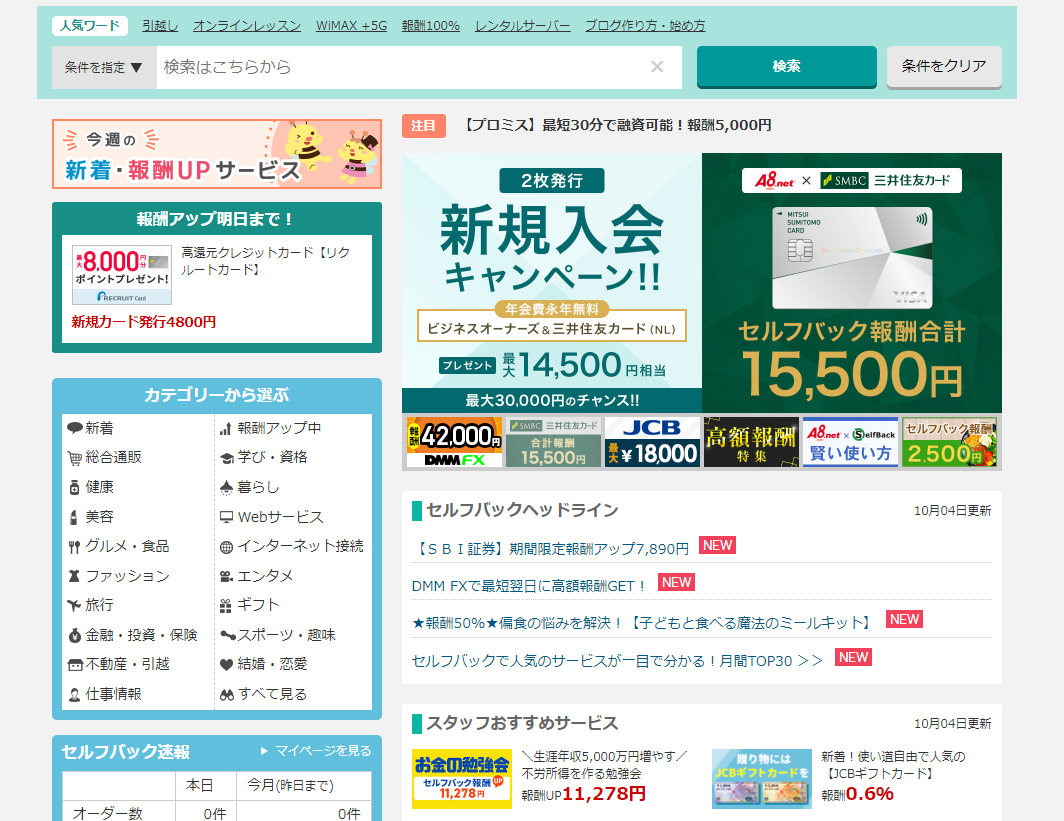Image resolution: width=1064 pixels, height=821 pixels.
Task: Select the 高額報酬特集 banner thumbnail
Action: tap(751, 442)
